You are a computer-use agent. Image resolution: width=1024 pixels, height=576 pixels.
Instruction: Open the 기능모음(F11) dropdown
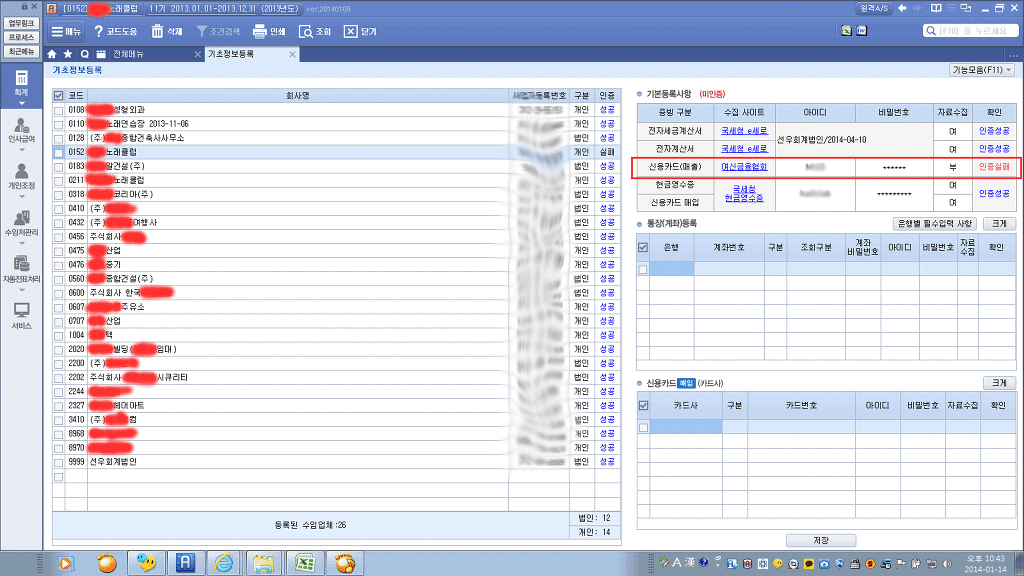click(981, 70)
